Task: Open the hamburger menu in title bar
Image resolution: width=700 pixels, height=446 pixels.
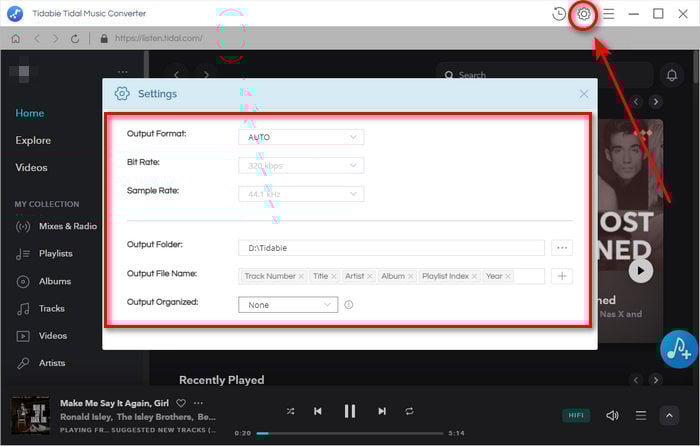Action: (608, 14)
